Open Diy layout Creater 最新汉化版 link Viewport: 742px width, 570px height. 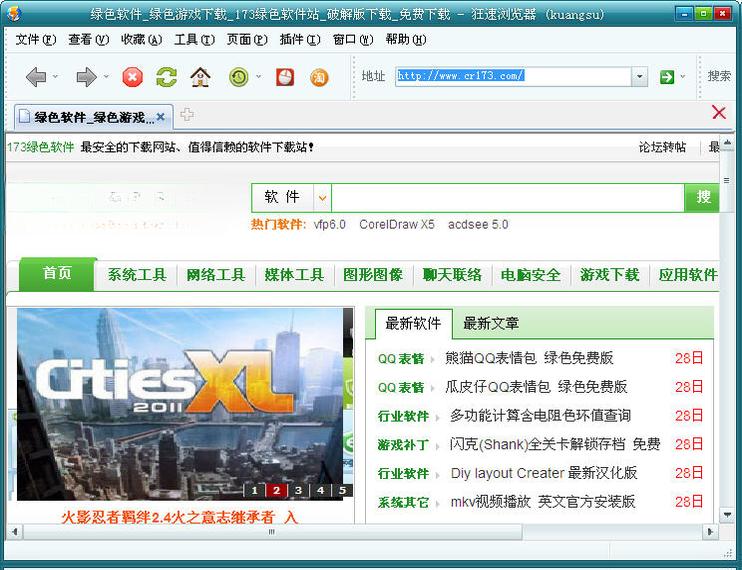(544, 473)
